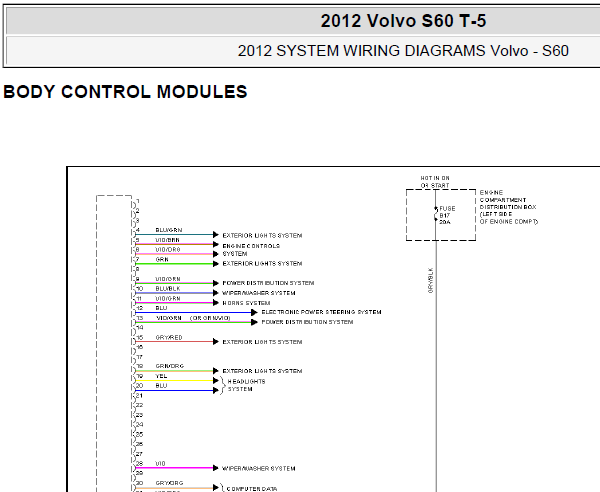The image size is (600, 492).
Task: Click the 'VIO/ORG' wire label at pin 6
Action: click(168, 249)
